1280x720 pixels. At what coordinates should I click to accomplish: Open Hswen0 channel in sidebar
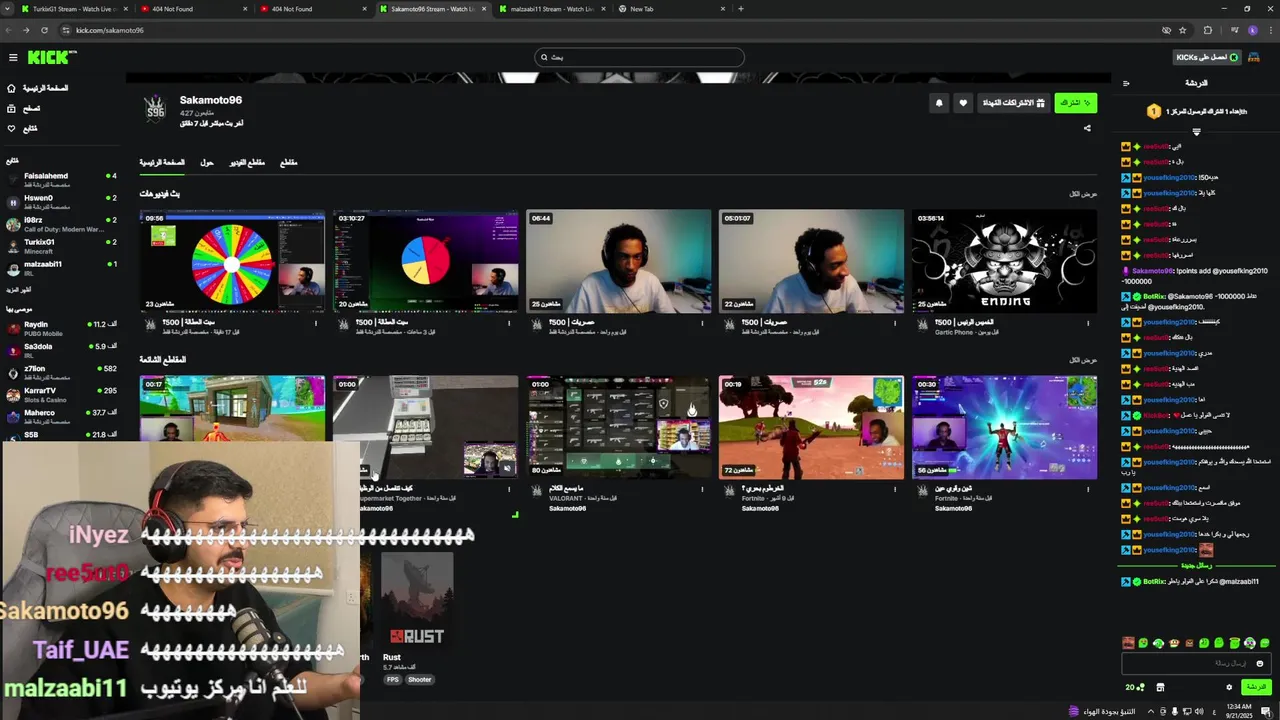pos(62,202)
